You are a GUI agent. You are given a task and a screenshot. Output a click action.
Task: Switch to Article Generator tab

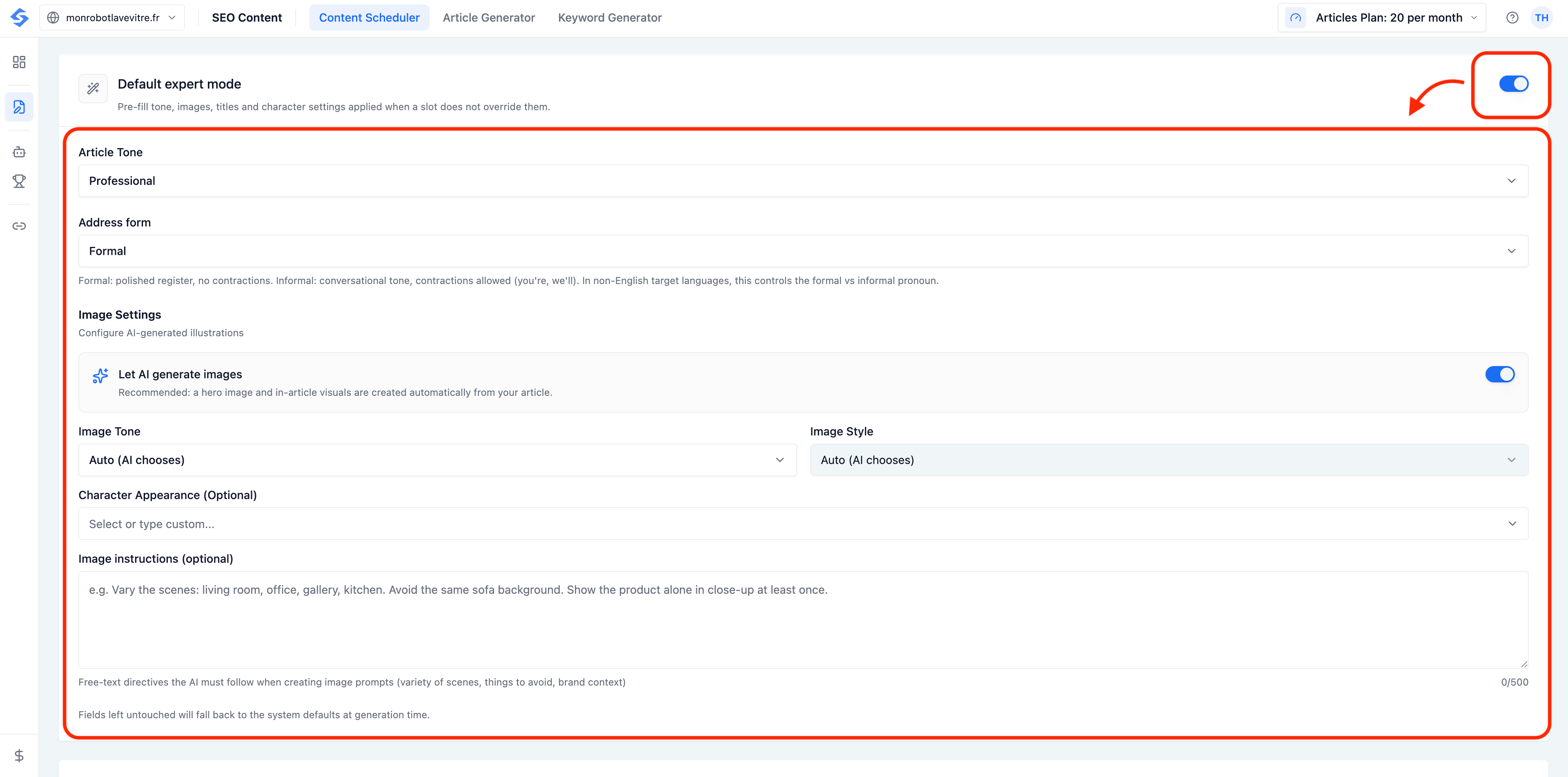click(x=489, y=18)
